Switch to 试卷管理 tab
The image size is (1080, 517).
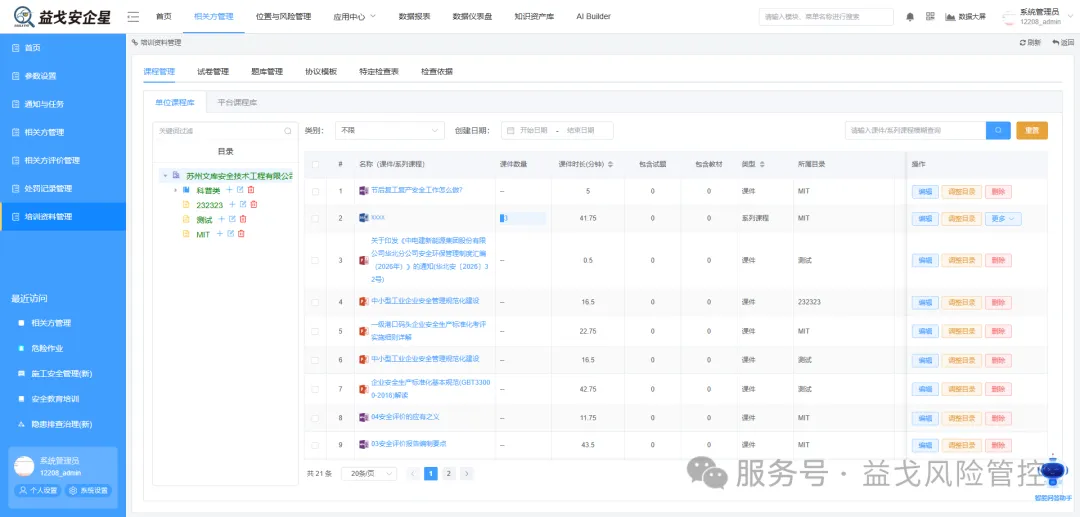pos(213,72)
